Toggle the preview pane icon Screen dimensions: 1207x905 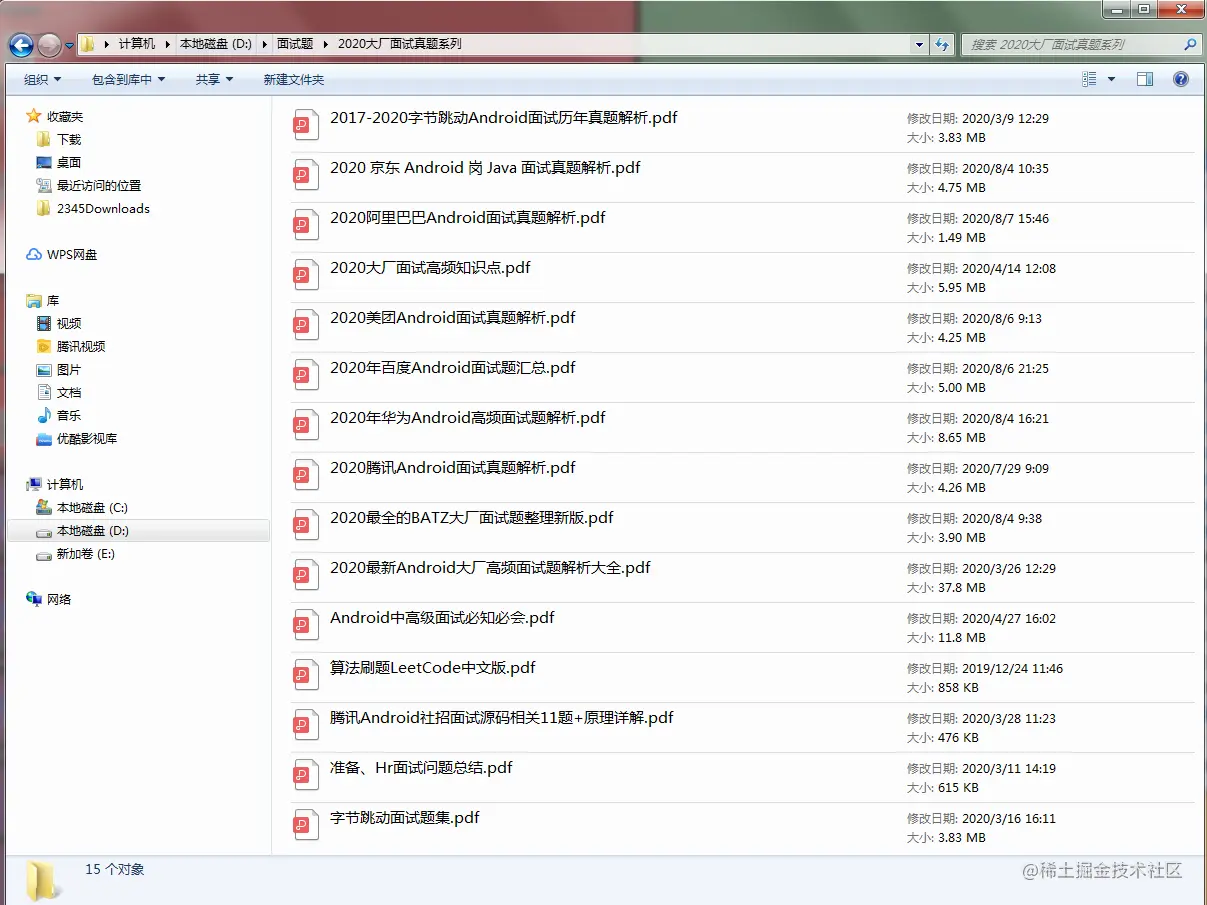pyautogui.click(x=1145, y=79)
